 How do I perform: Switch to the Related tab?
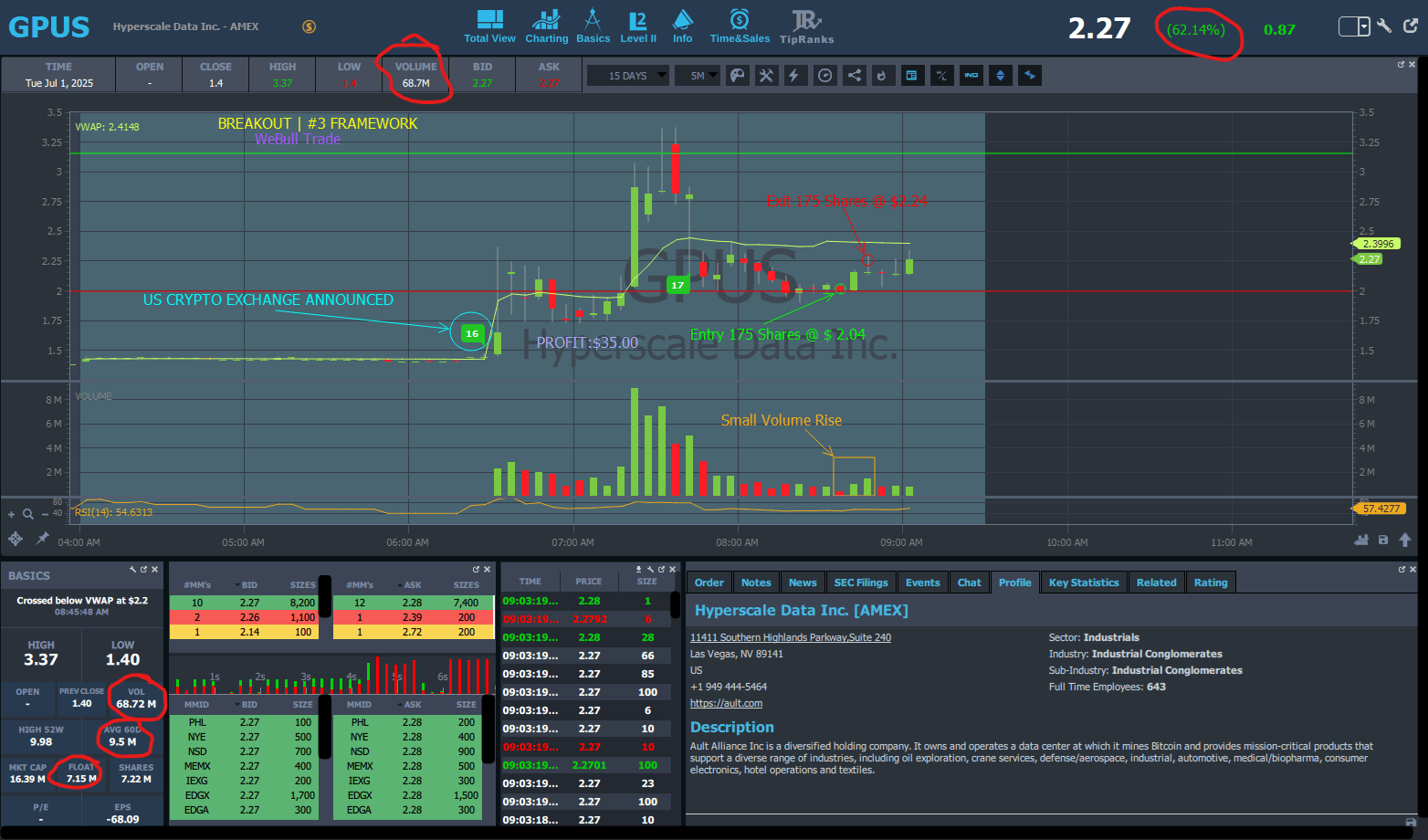coord(1156,583)
